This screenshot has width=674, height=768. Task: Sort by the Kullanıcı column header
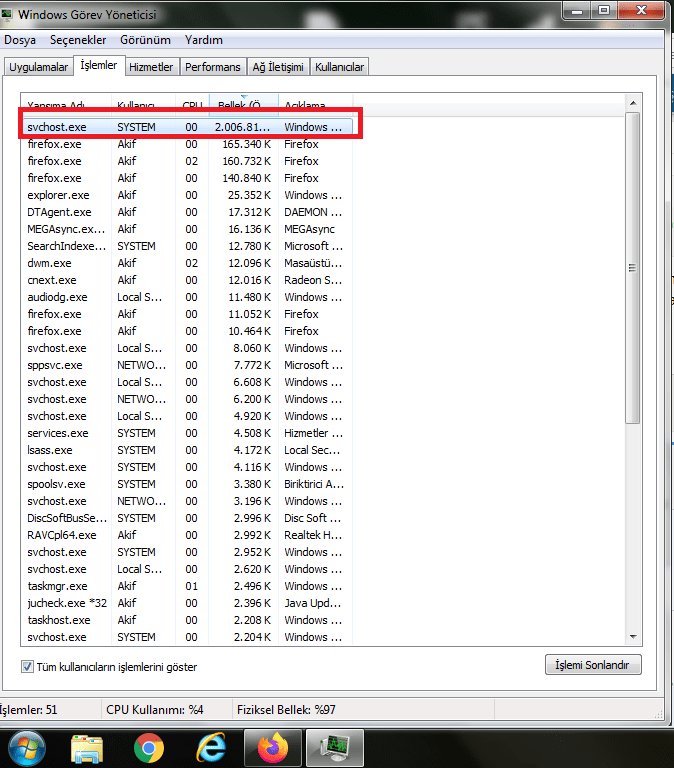click(x=143, y=105)
